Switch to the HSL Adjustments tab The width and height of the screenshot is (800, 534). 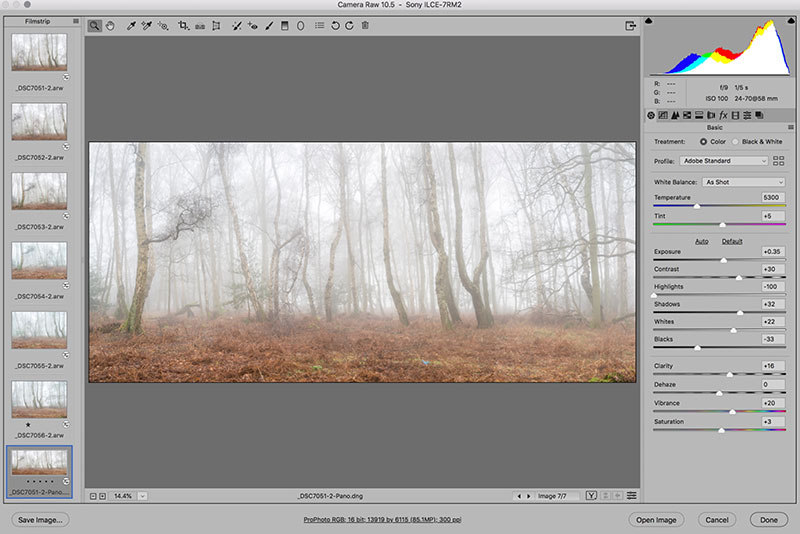pos(687,115)
